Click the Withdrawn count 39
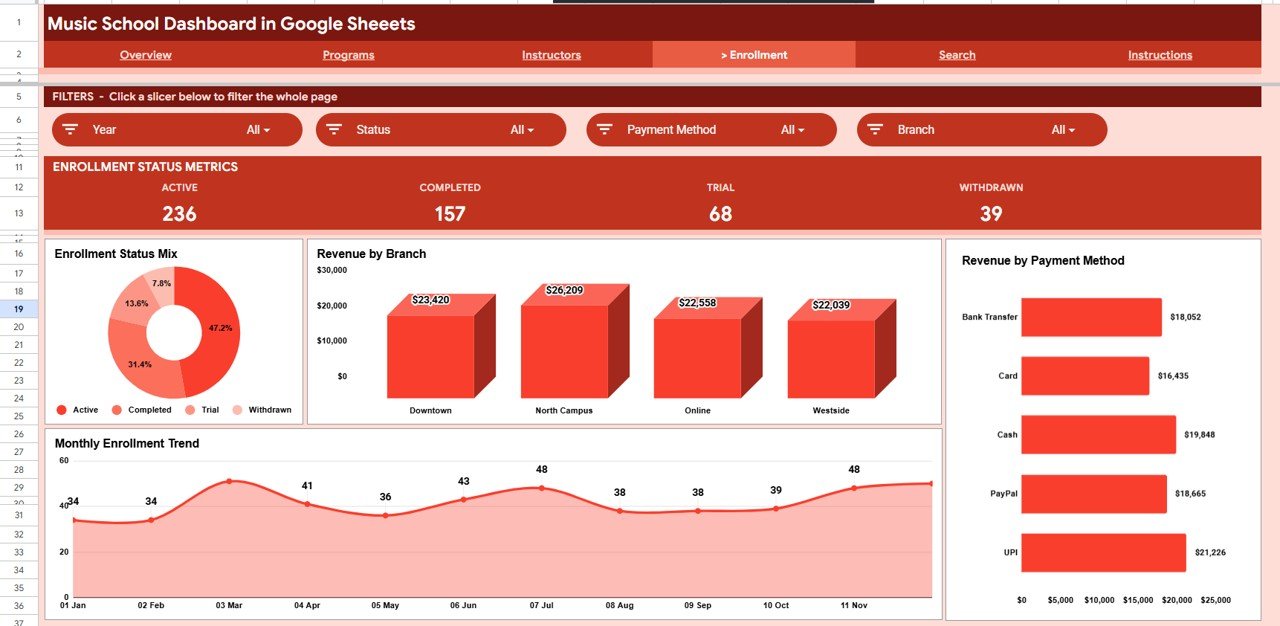Viewport: 1280px width, 626px height. click(x=991, y=213)
